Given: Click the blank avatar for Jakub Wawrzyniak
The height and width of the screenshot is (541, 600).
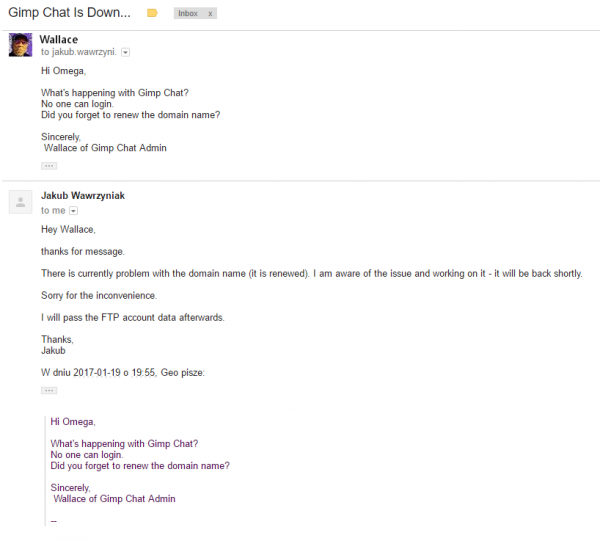Looking at the screenshot, I should tap(21, 202).
